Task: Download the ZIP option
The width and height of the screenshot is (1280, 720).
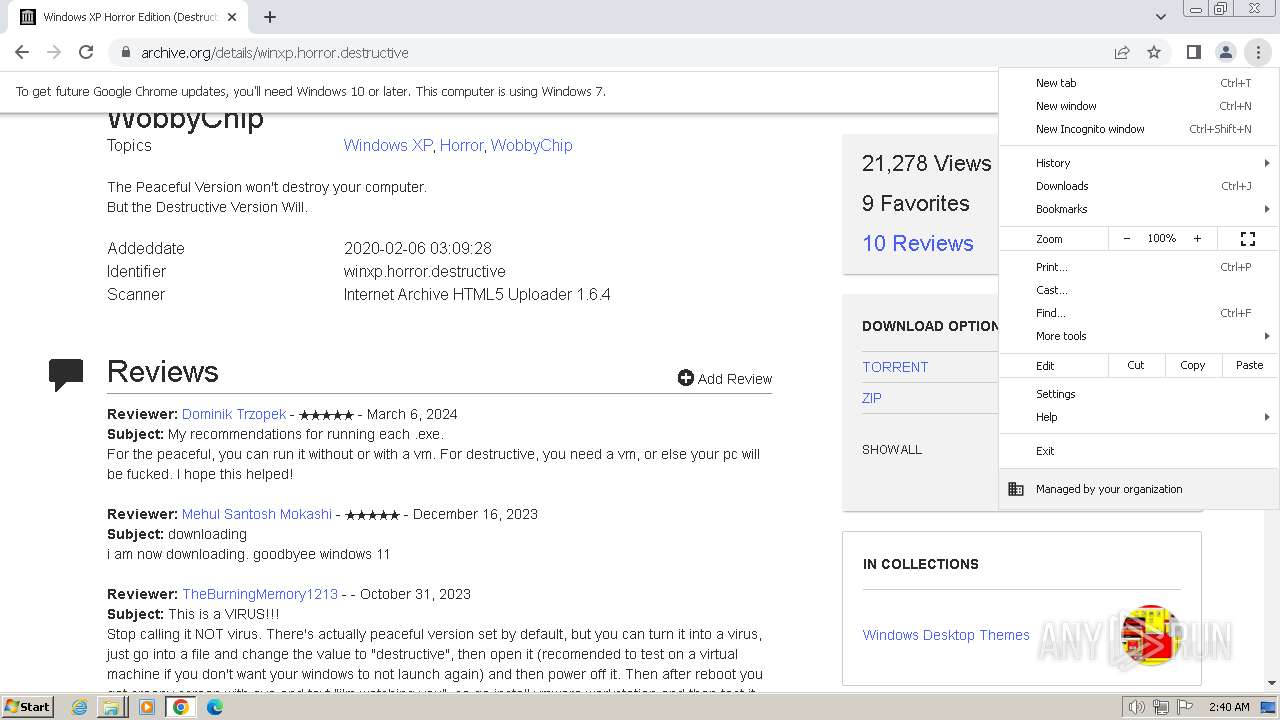Action: coord(872,398)
